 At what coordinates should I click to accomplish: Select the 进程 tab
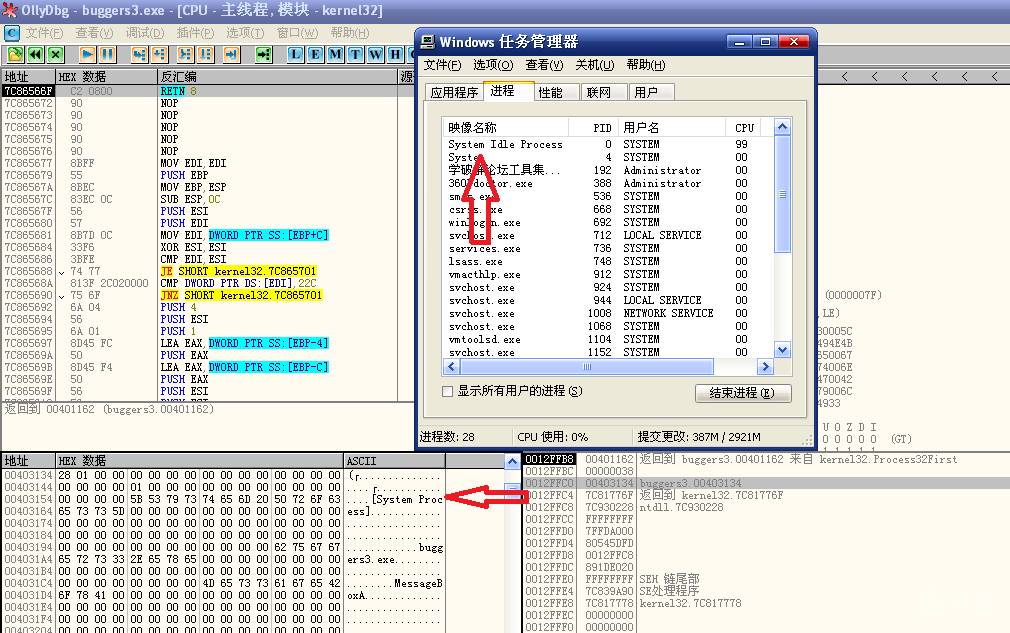coord(509,91)
